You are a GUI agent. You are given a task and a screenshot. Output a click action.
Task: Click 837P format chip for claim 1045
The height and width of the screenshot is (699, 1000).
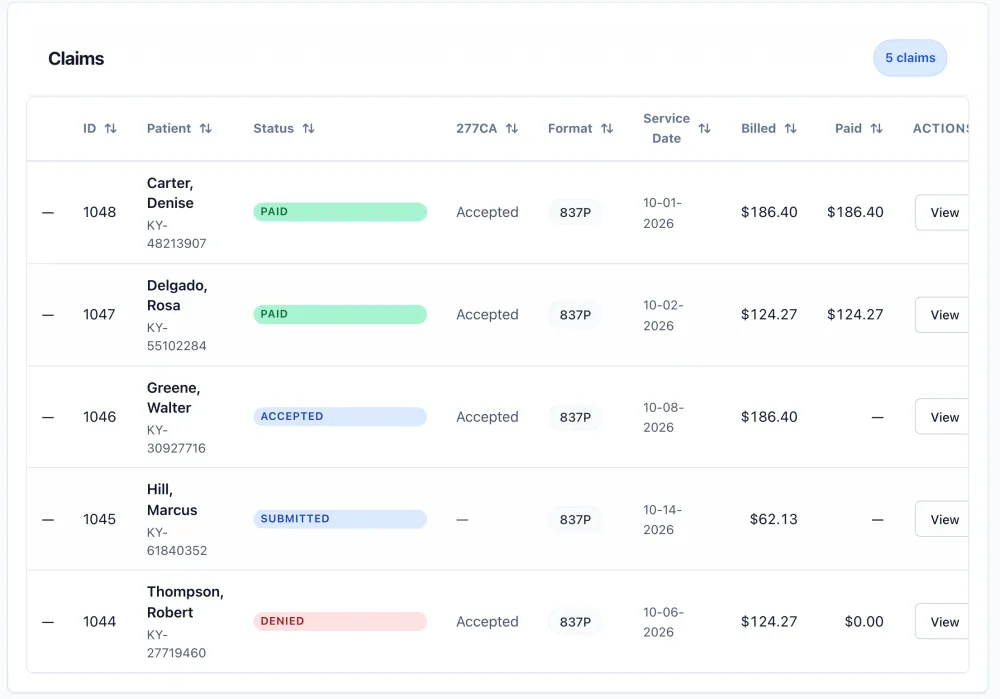[575, 519]
